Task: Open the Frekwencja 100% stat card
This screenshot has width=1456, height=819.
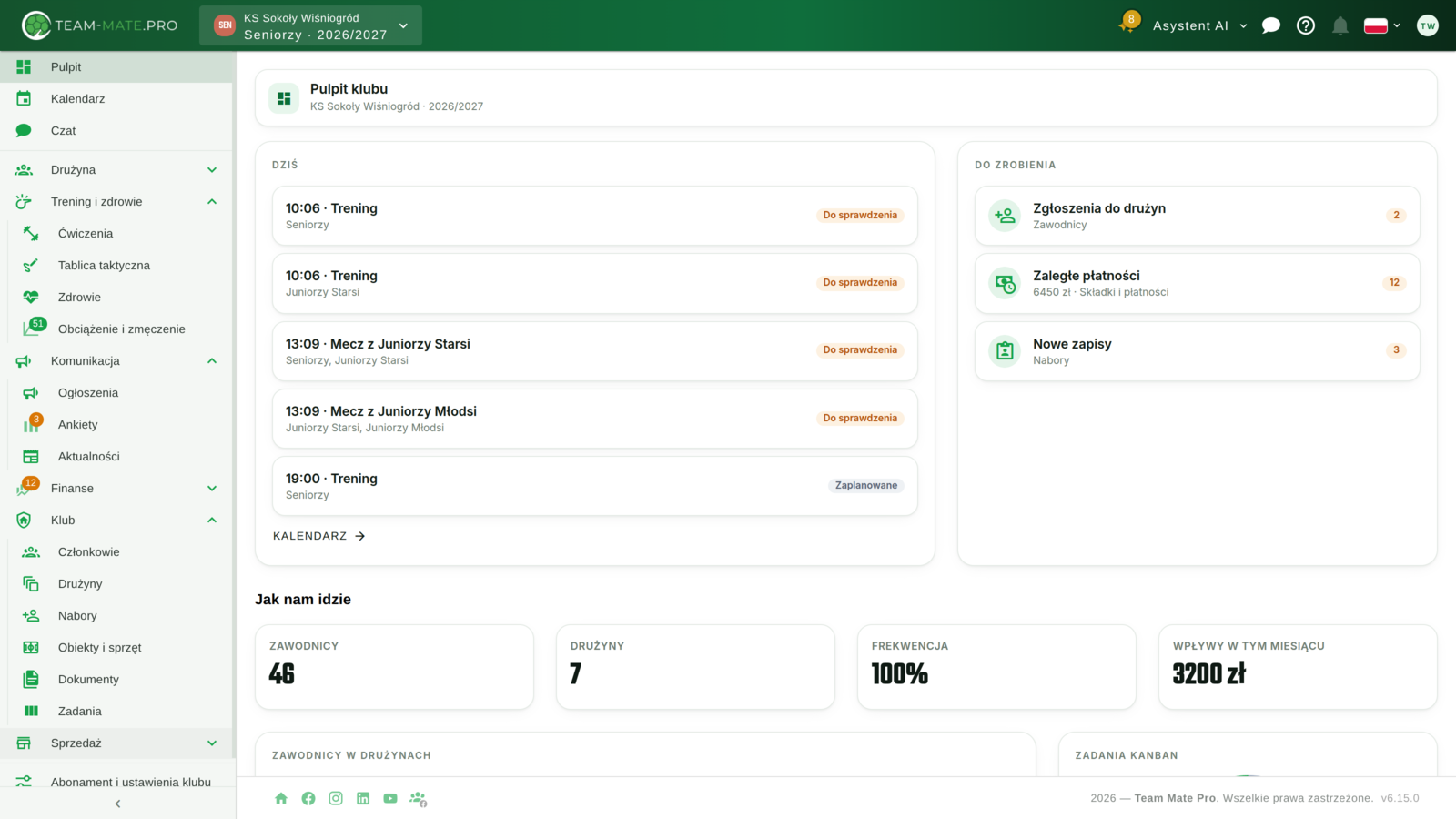Action: [996, 667]
